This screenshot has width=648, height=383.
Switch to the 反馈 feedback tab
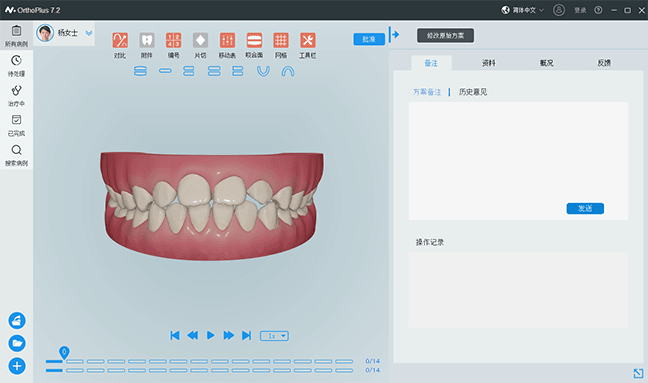(x=604, y=63)
